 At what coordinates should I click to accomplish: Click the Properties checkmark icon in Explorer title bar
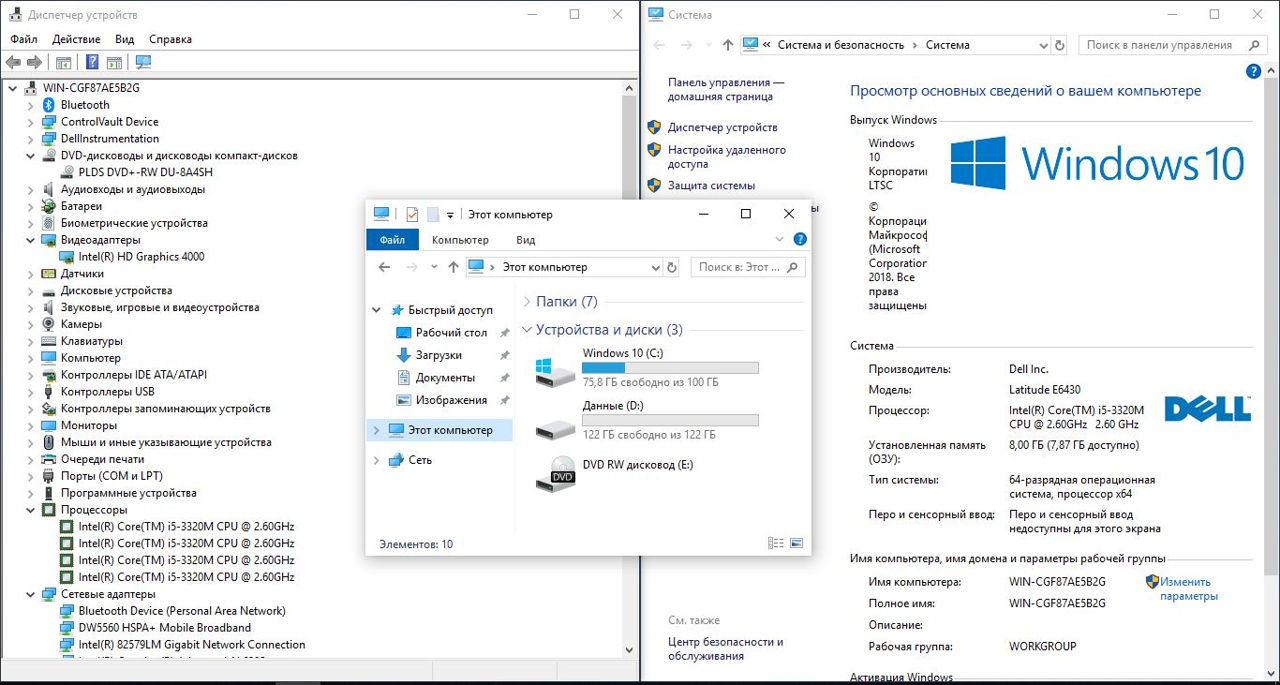click(x=412, y=214)
